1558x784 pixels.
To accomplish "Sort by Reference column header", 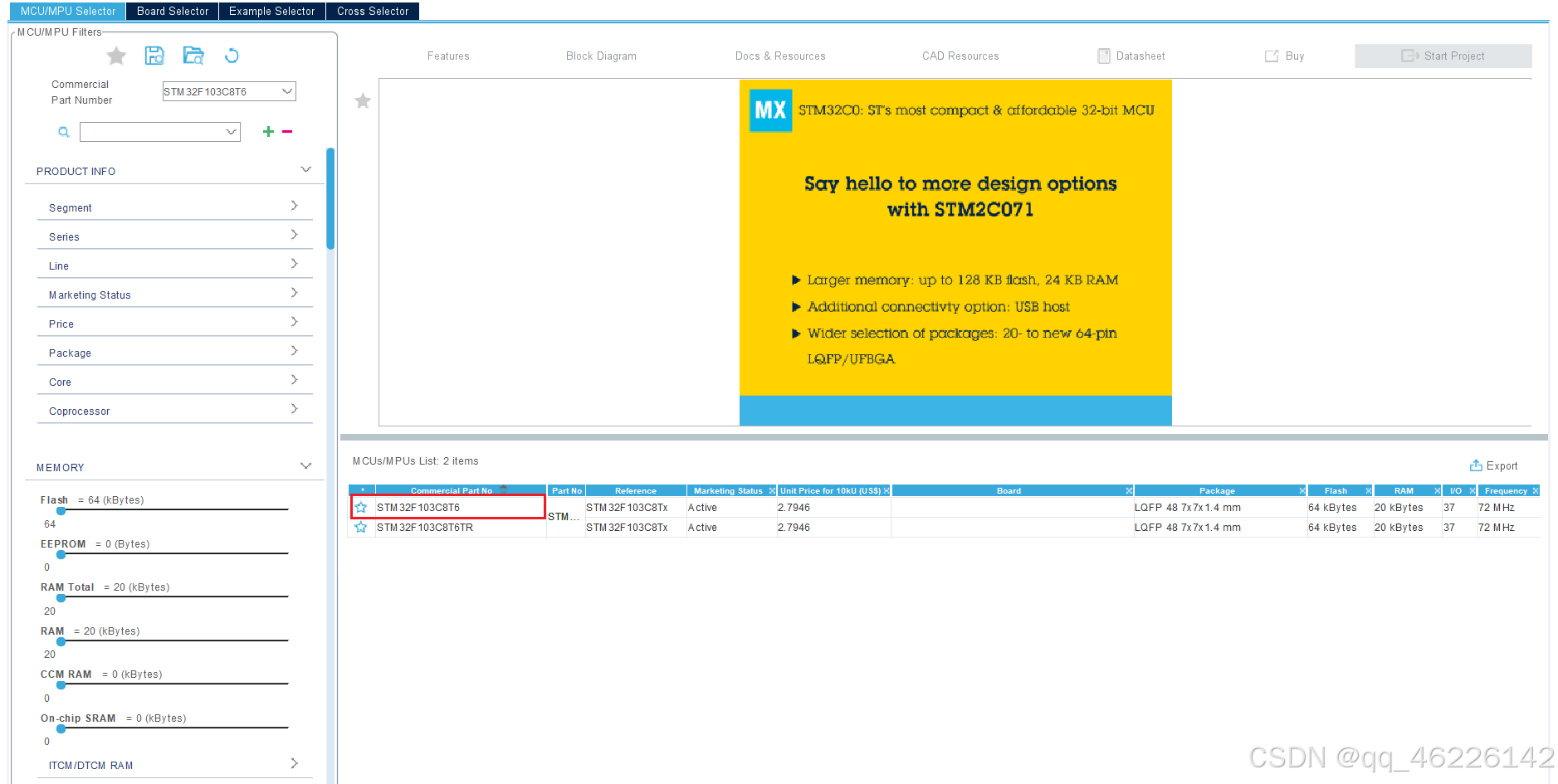I will [x=636, y=491].
